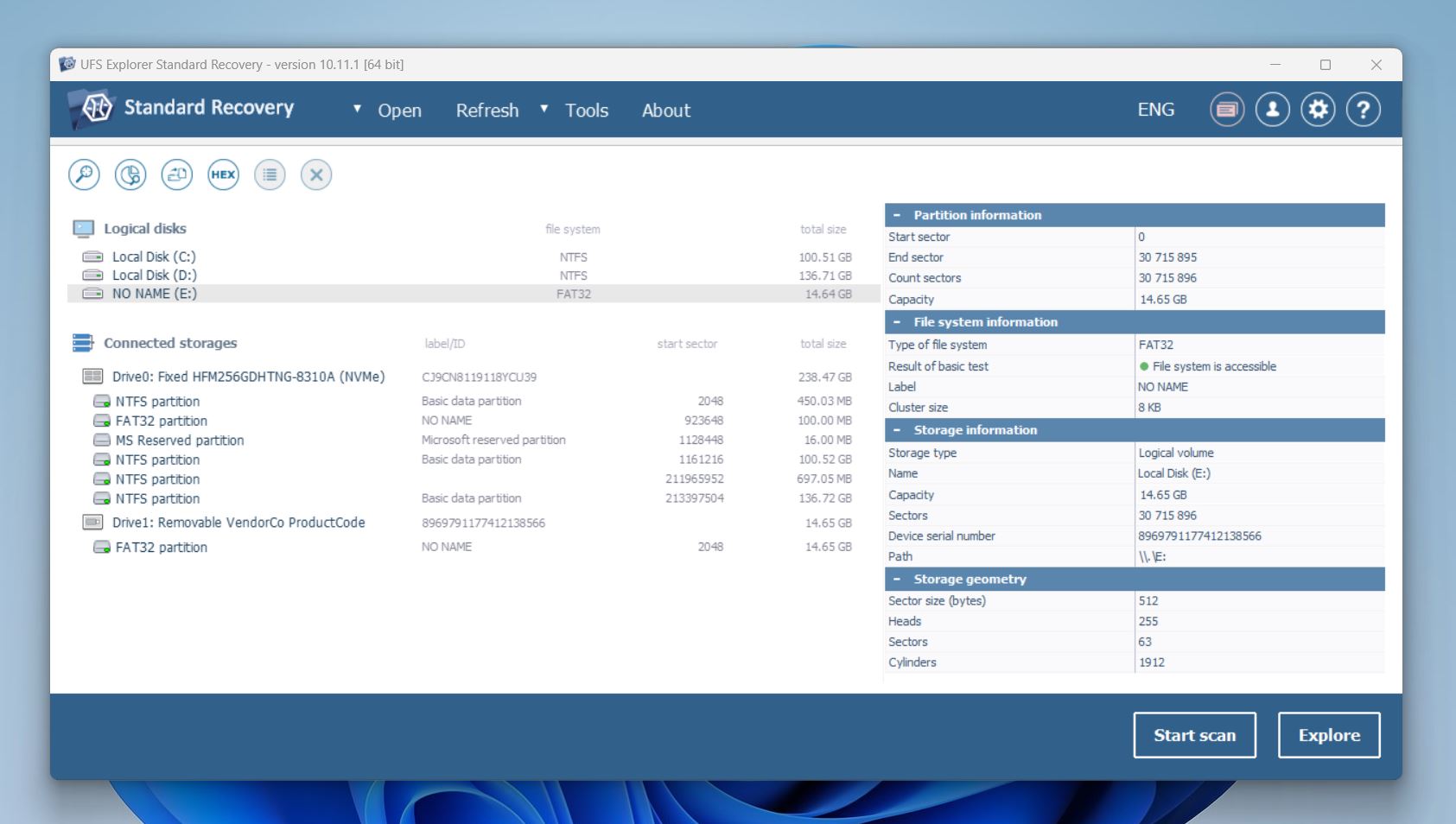Click the Start scan button

(x=1194, y=735)
